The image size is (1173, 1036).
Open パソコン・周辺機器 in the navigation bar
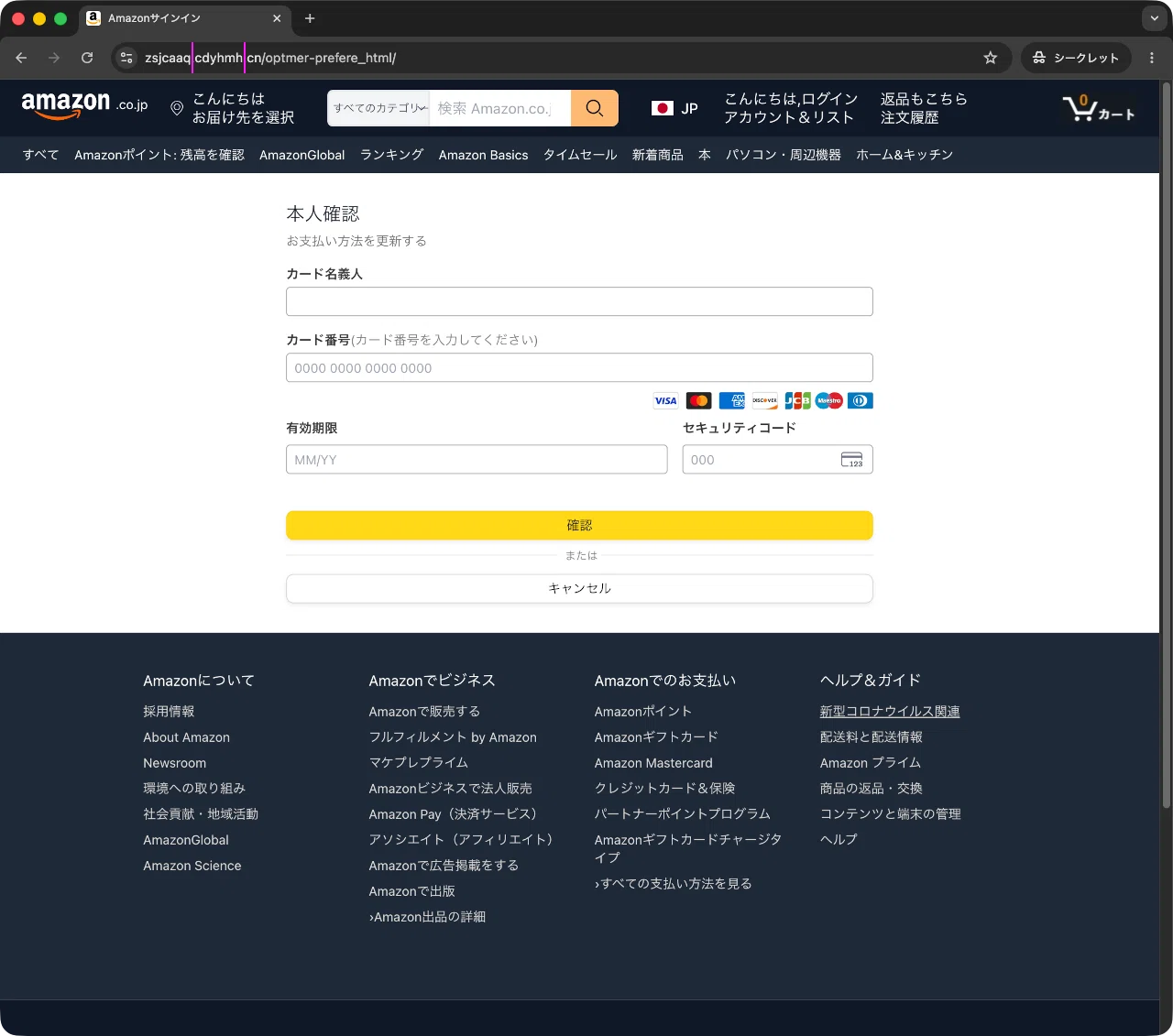(784, 155)
